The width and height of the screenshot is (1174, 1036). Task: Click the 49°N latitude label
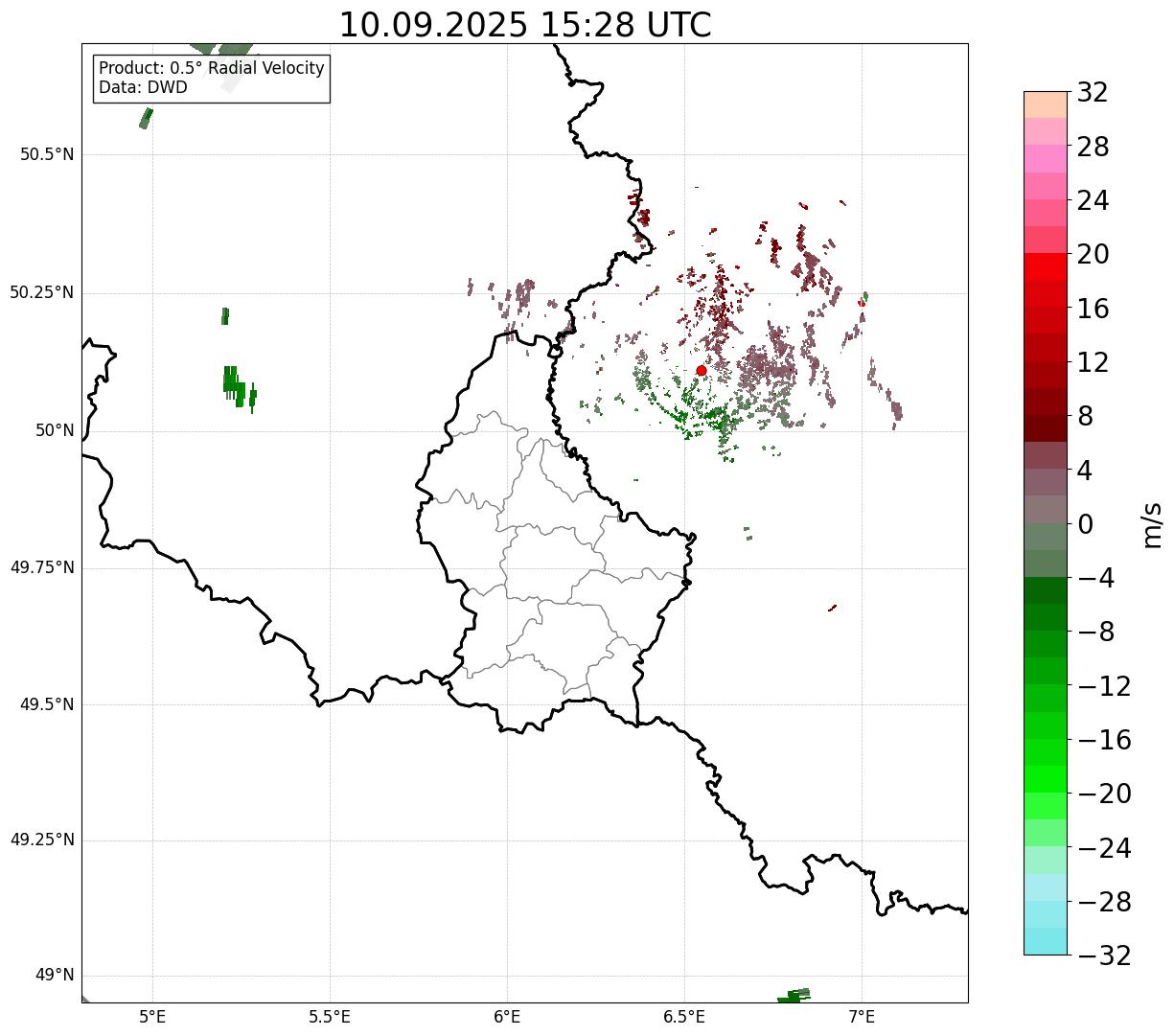55,976
